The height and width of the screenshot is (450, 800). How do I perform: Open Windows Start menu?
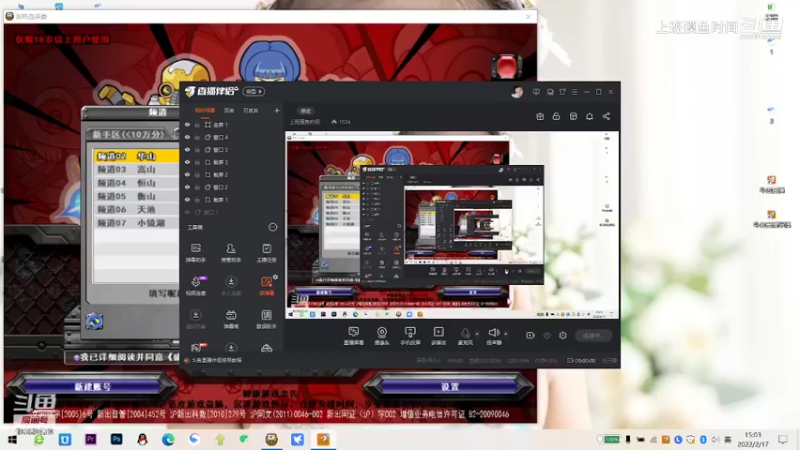coord(12,440)
